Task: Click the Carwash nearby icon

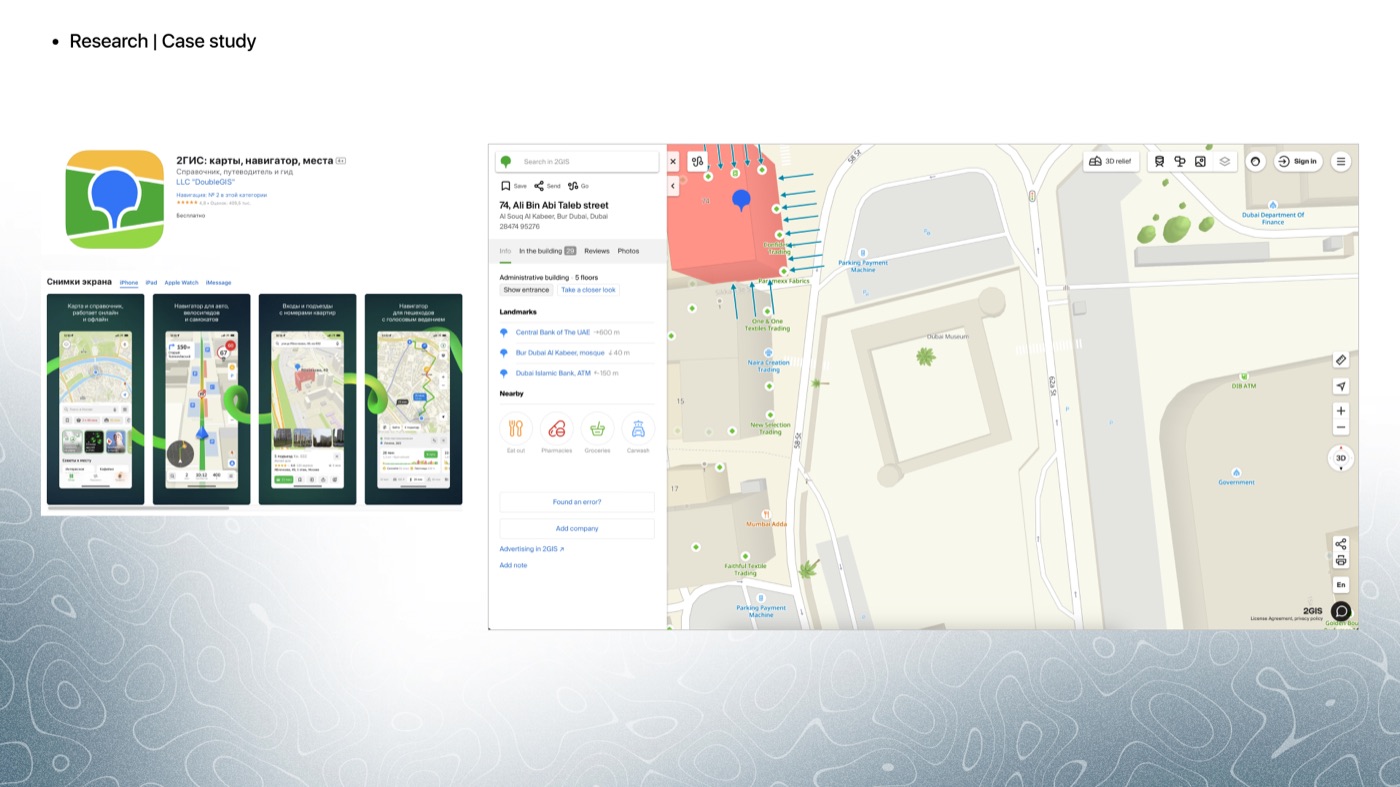Action: pos(638,429)
